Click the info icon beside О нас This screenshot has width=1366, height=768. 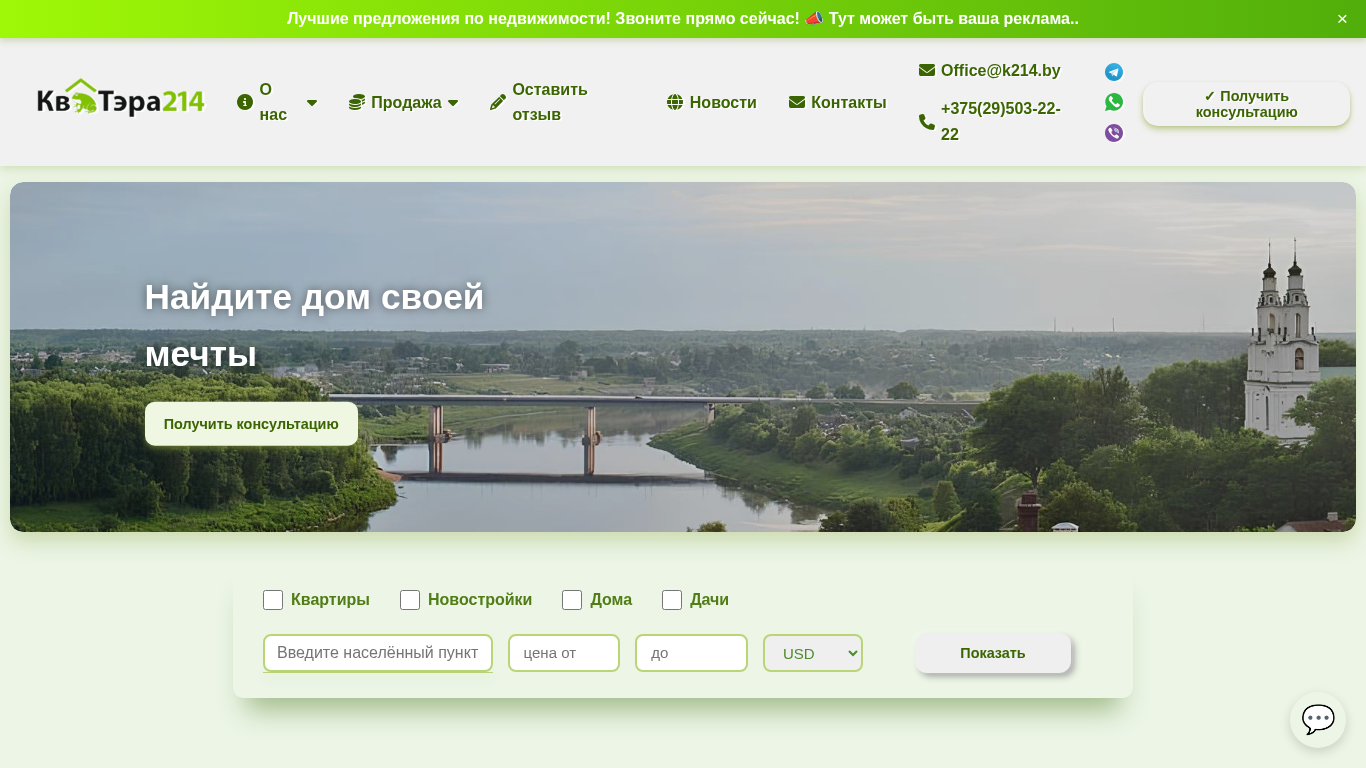coord(245,102)
